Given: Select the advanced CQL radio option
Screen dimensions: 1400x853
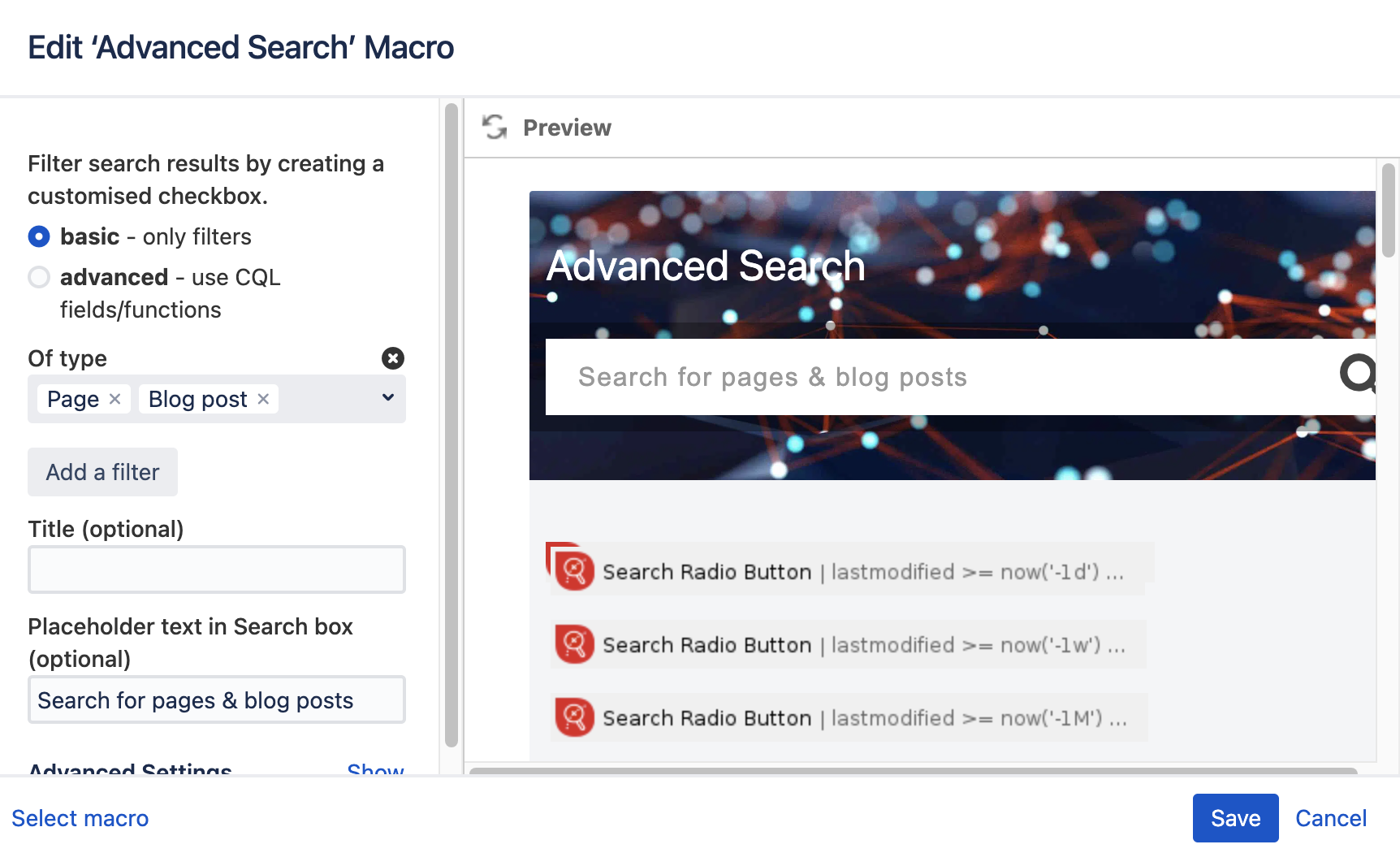Looking at the screenshot, I should [39, 277].
